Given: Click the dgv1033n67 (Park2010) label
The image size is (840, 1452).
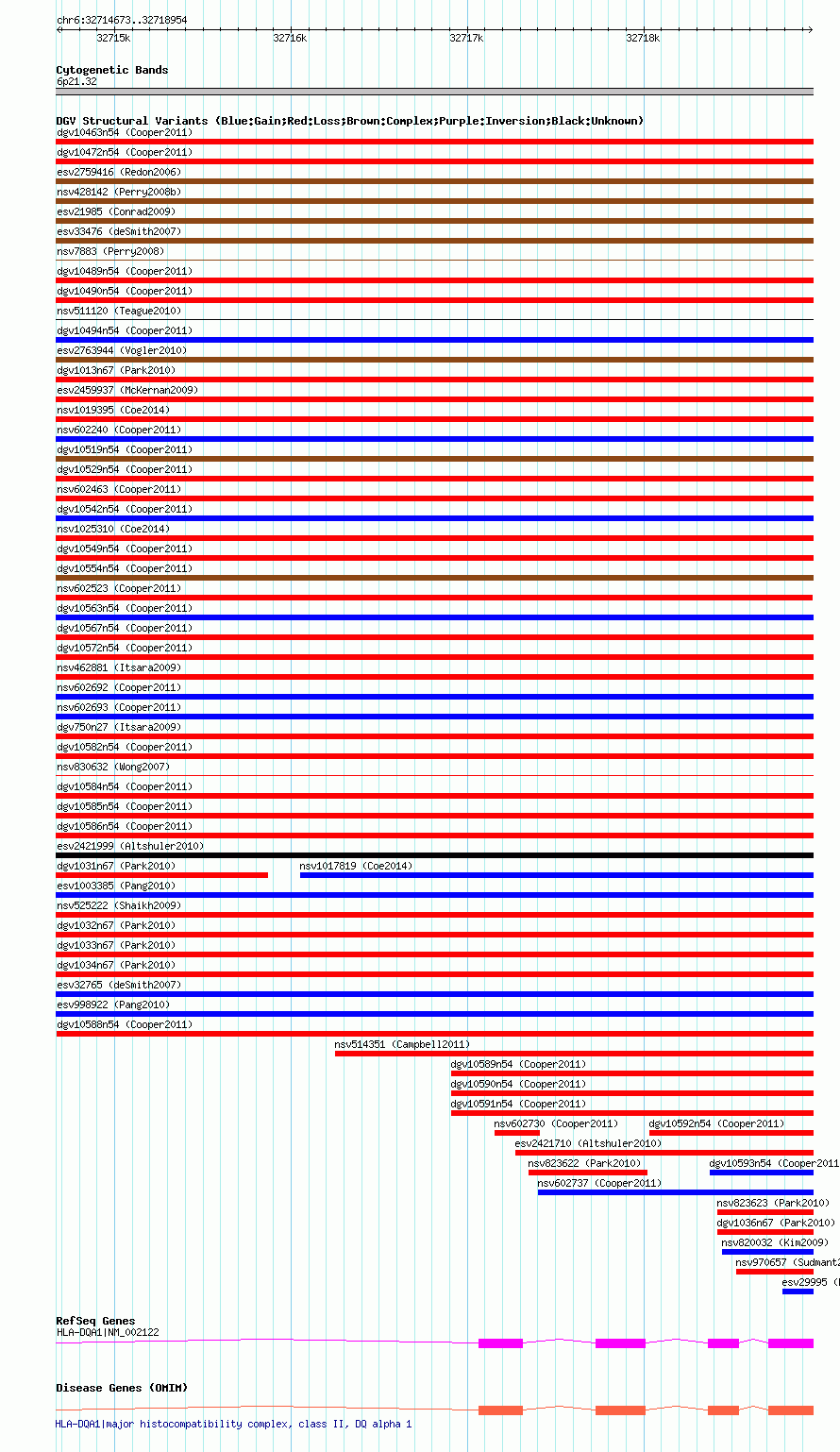Looking at the screenshot, I should point(116,945).
